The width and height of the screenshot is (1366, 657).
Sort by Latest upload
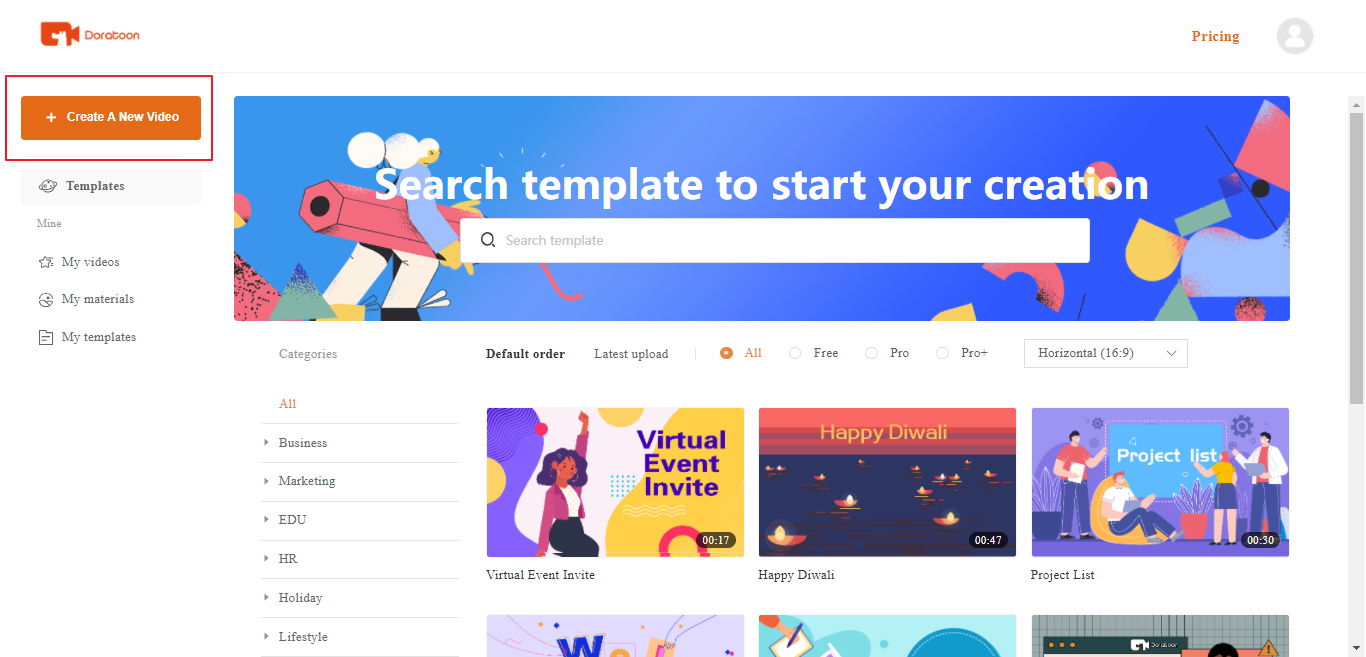631,354
